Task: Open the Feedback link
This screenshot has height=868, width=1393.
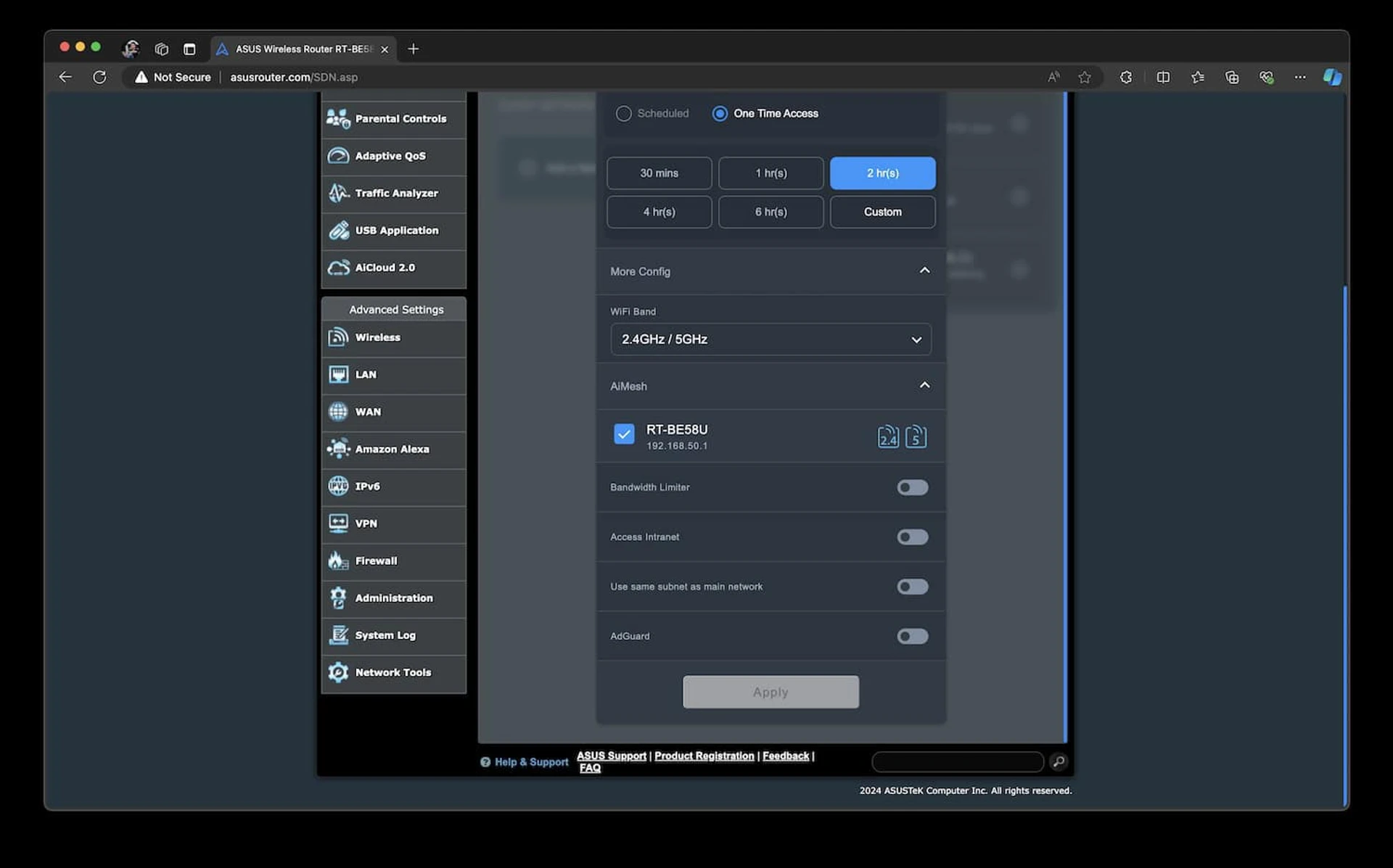Action: tap(785, 756)
